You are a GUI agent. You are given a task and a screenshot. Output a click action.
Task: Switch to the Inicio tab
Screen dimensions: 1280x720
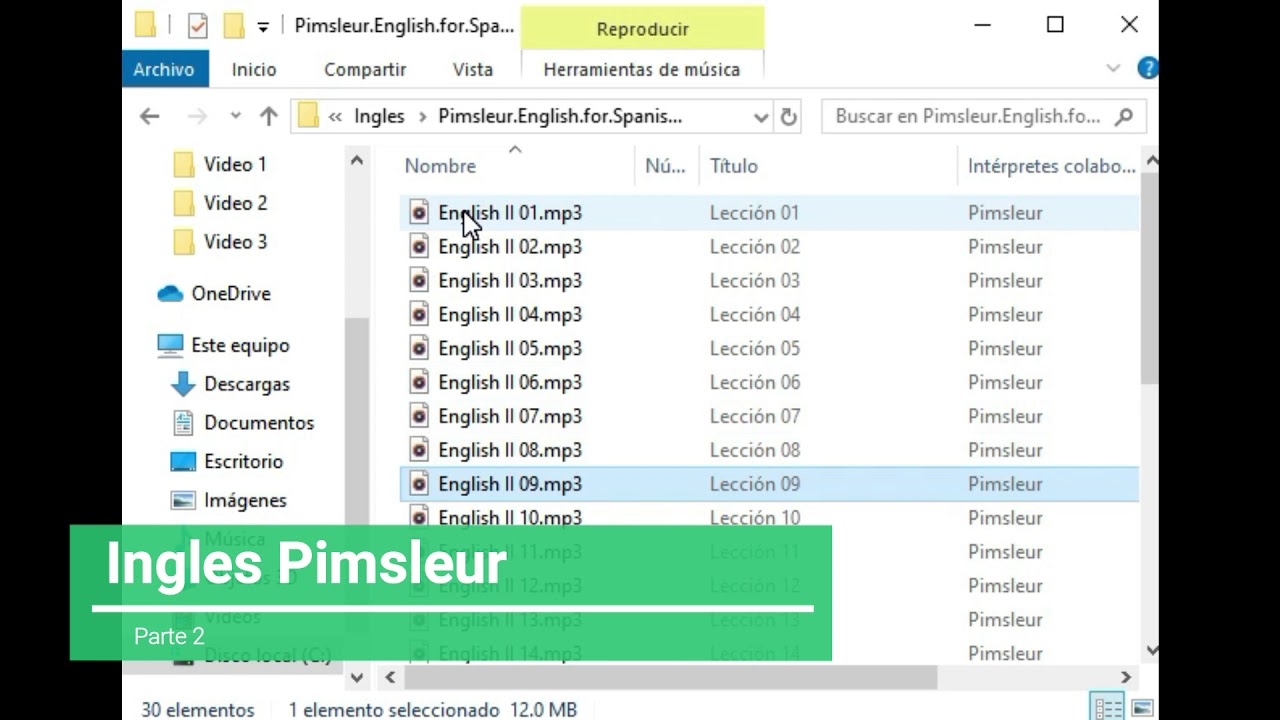[254, 69]
